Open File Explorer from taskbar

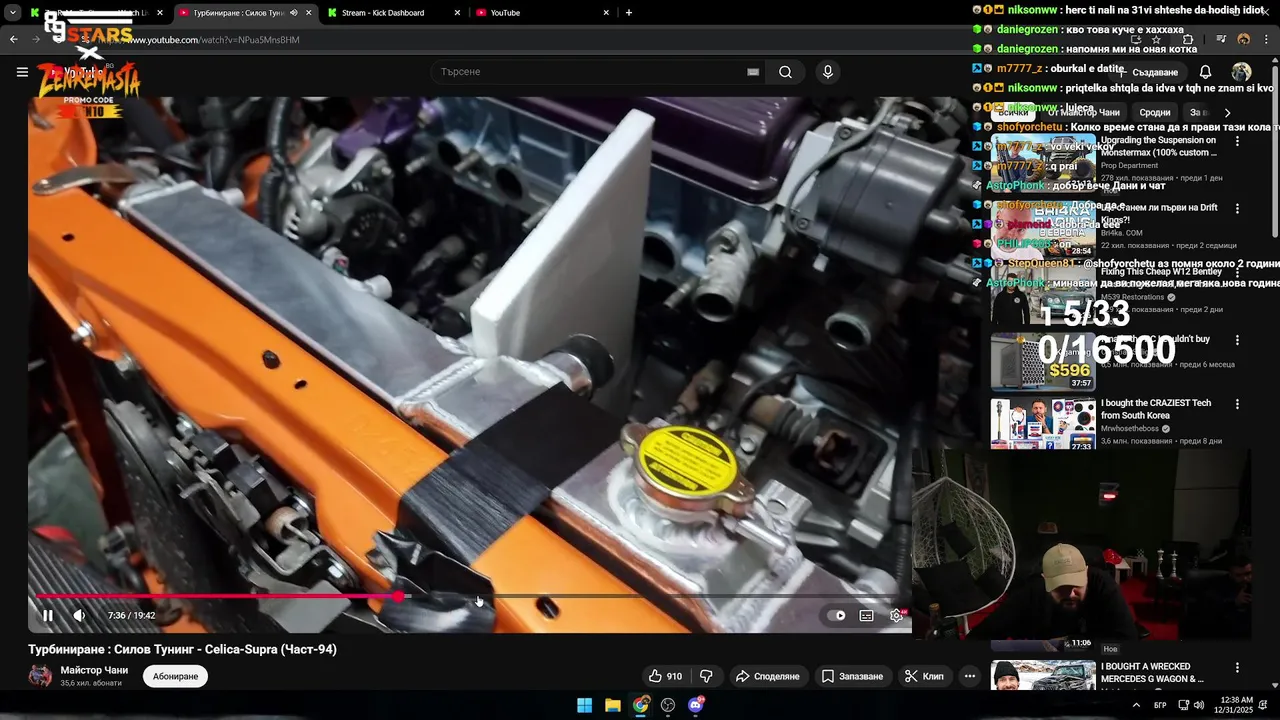click(x=613, y=705)
